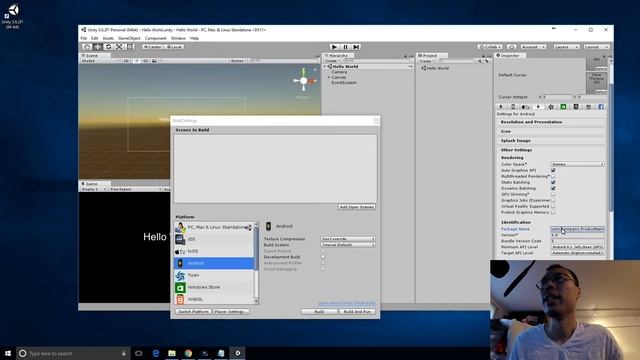Click the Package Name input field

pyautogui.click(x=578, y=229)
